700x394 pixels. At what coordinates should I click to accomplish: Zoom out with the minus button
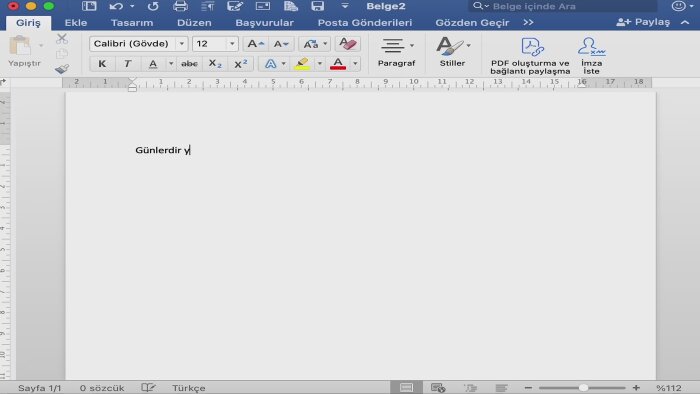coord(528,388)
